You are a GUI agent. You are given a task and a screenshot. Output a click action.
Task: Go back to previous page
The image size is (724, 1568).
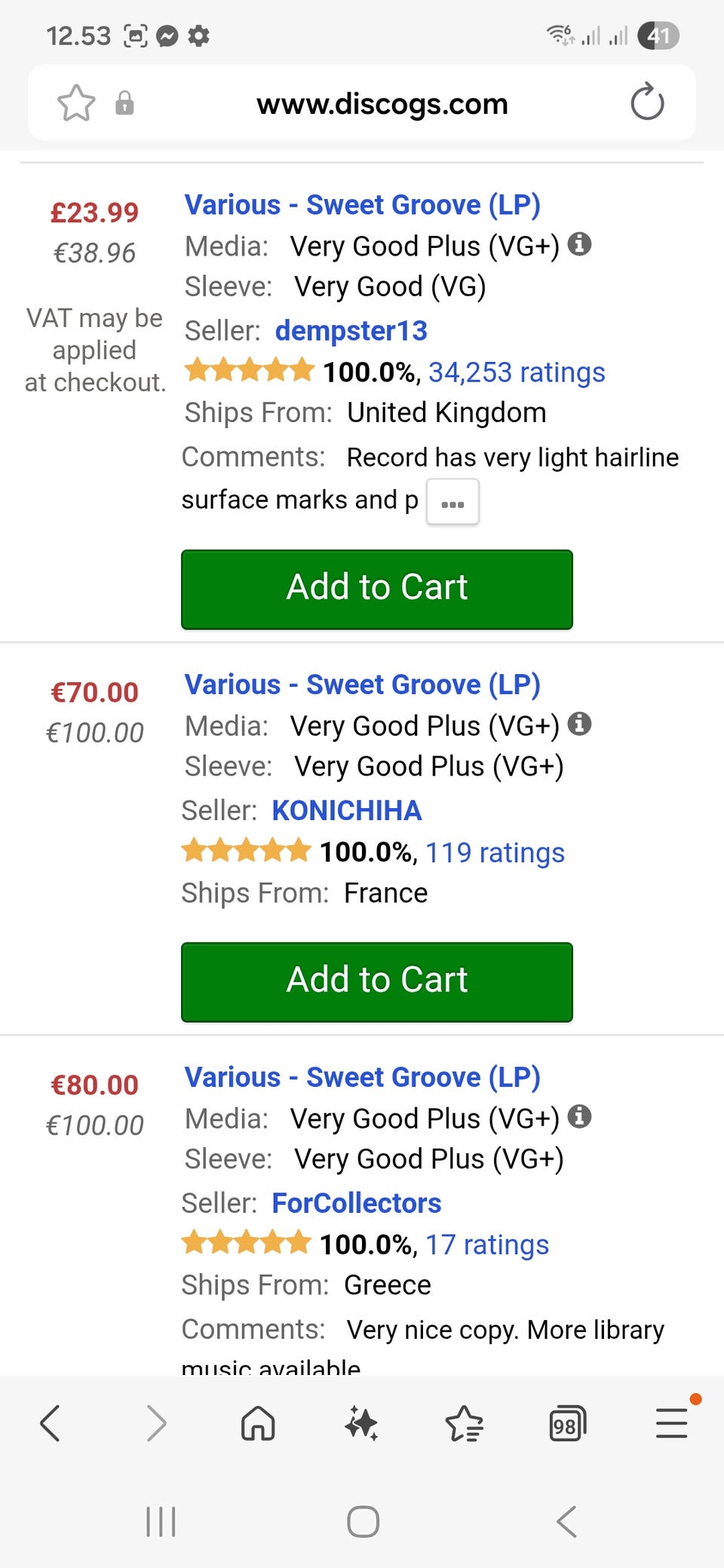coord(51,1423)
